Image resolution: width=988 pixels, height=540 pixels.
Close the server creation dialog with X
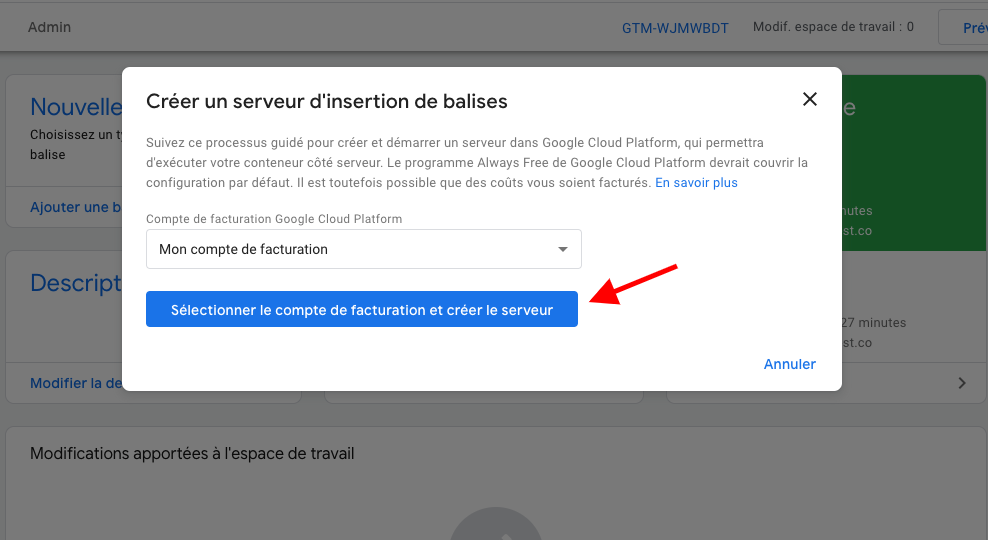810,100
